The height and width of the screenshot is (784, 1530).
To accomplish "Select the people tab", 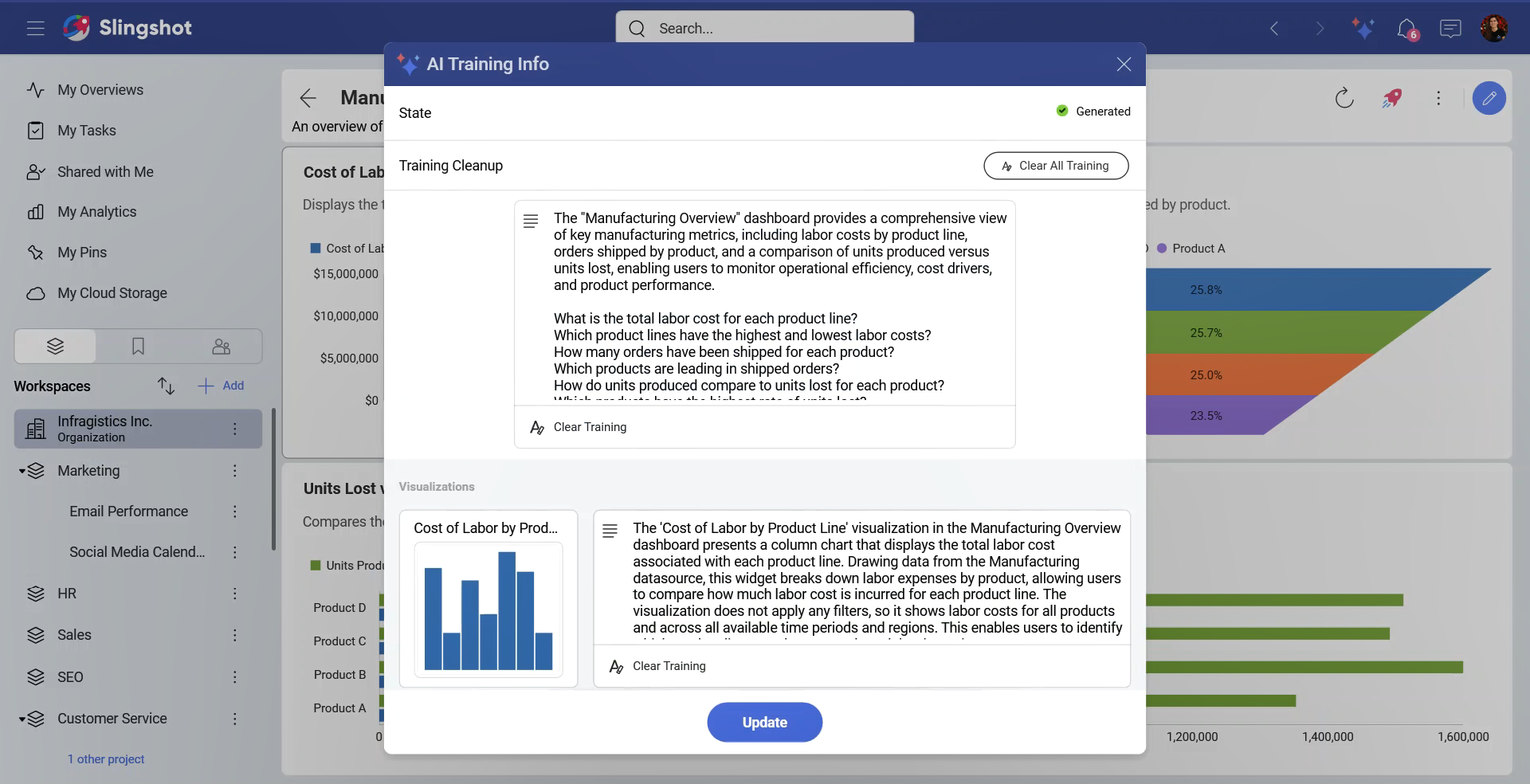I will click(221, 347).
